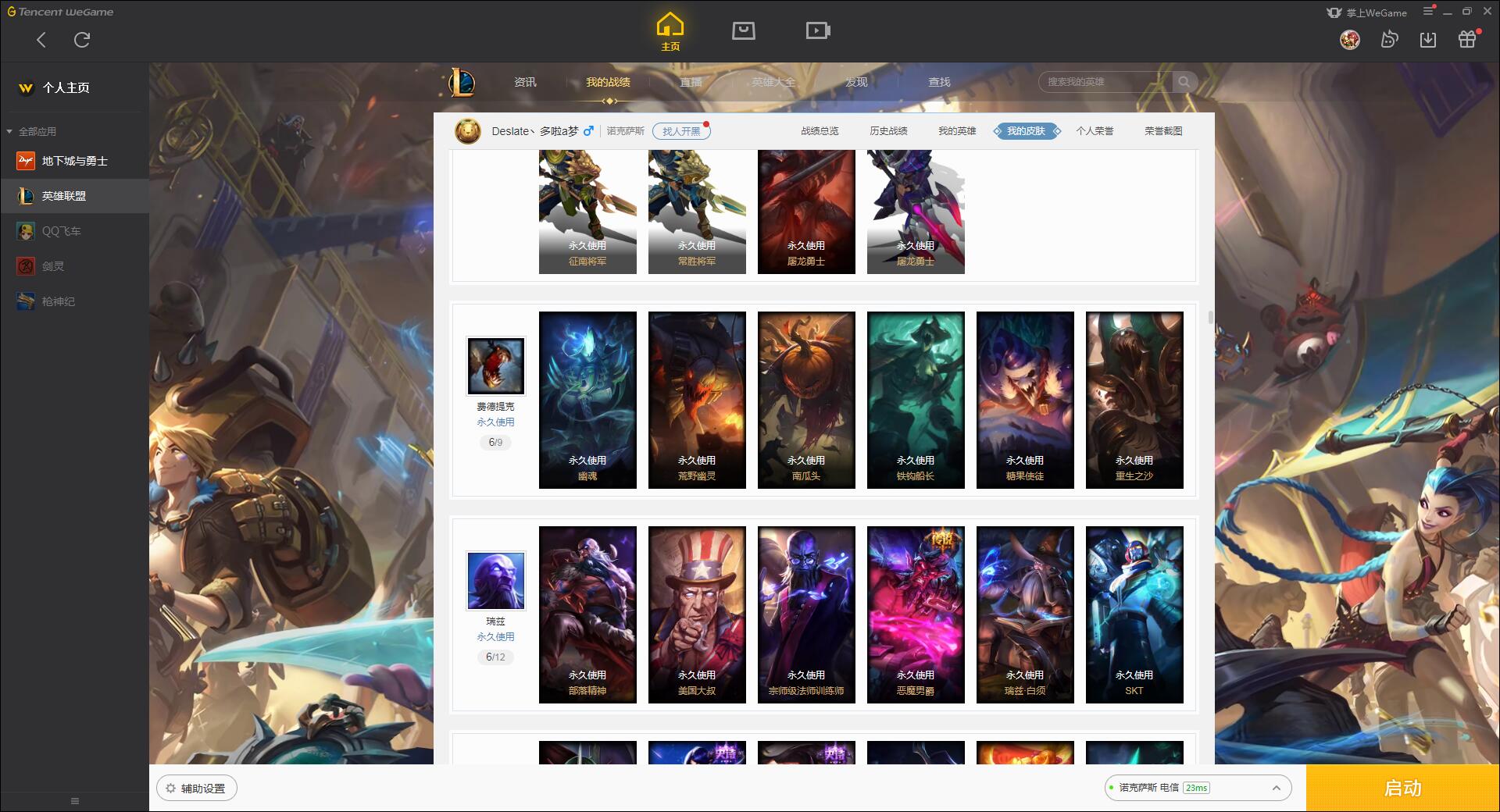Screen dimensions: 1500x812
Task: Open the SKT skin card
Action: pyautogui.click(x=1134, y=614)
